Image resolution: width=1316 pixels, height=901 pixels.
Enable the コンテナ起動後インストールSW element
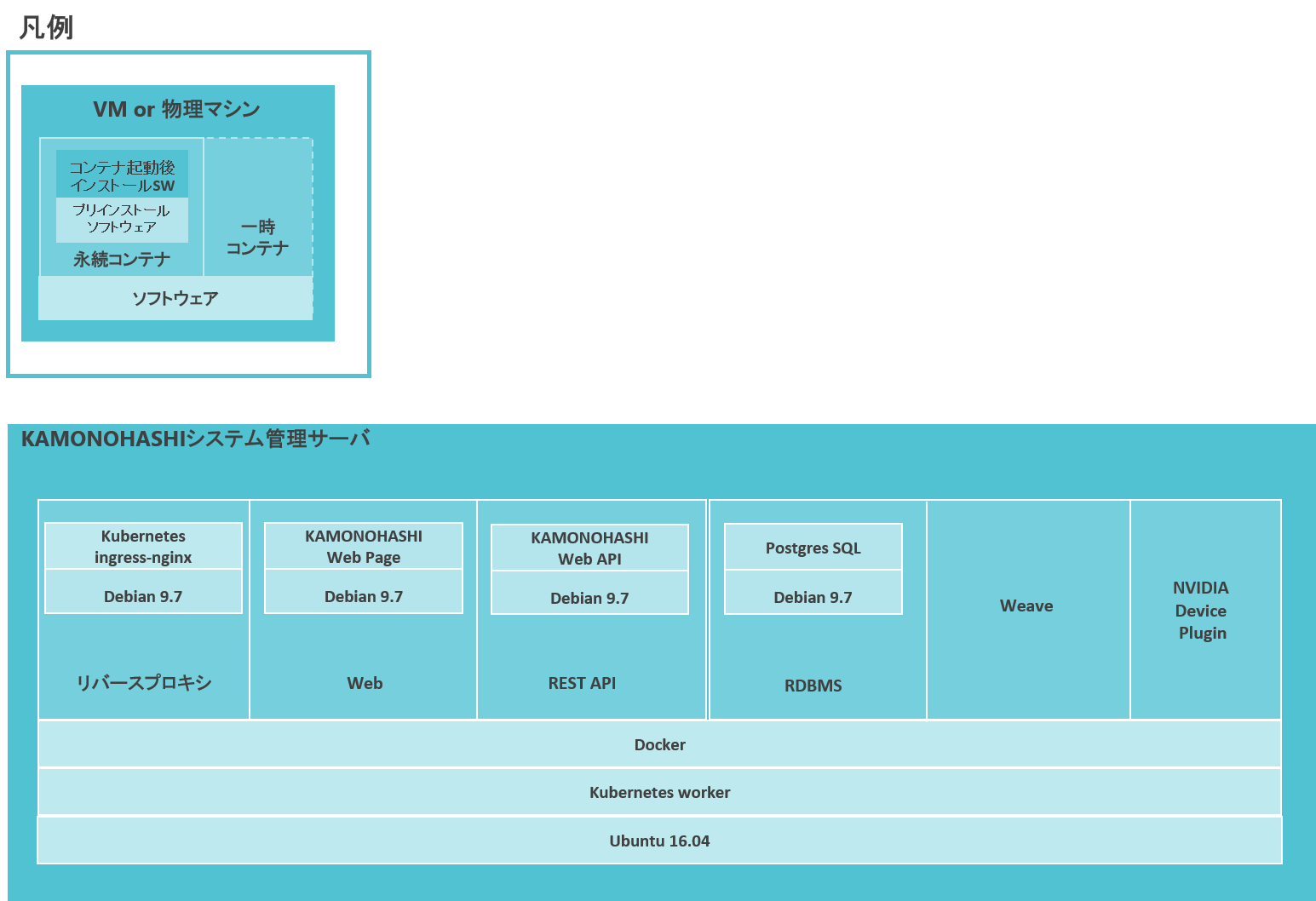pyautogui.click(x=121, y=171)
